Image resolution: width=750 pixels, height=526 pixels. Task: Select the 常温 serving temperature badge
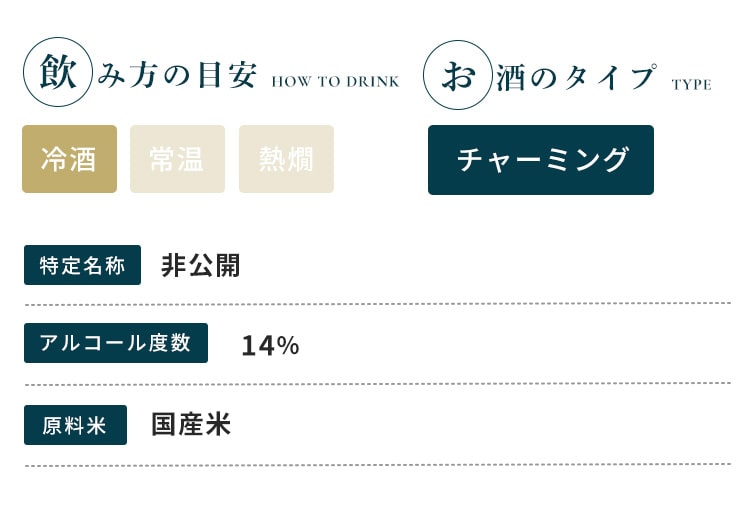tap(177, 159)
